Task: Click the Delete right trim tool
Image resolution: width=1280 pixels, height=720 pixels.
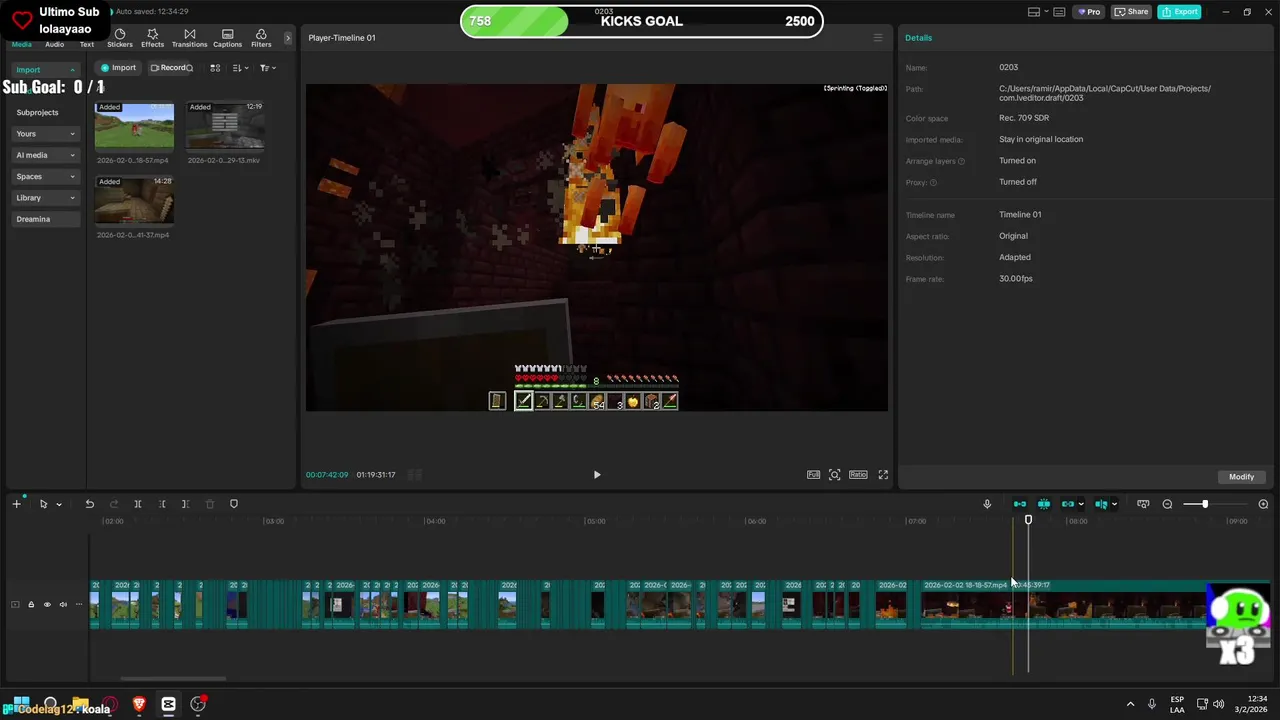Action: [185, 504]
